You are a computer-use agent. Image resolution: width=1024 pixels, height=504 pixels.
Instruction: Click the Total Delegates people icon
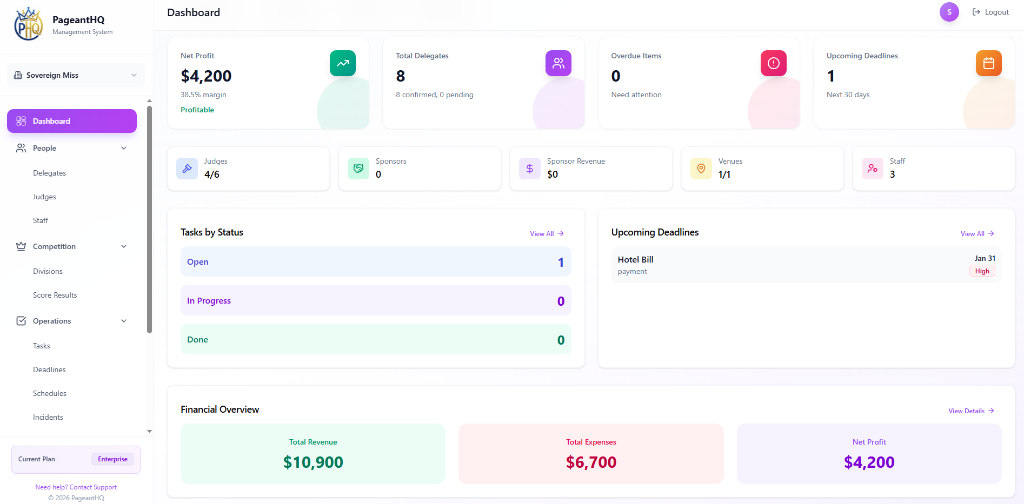pos(558,63)
